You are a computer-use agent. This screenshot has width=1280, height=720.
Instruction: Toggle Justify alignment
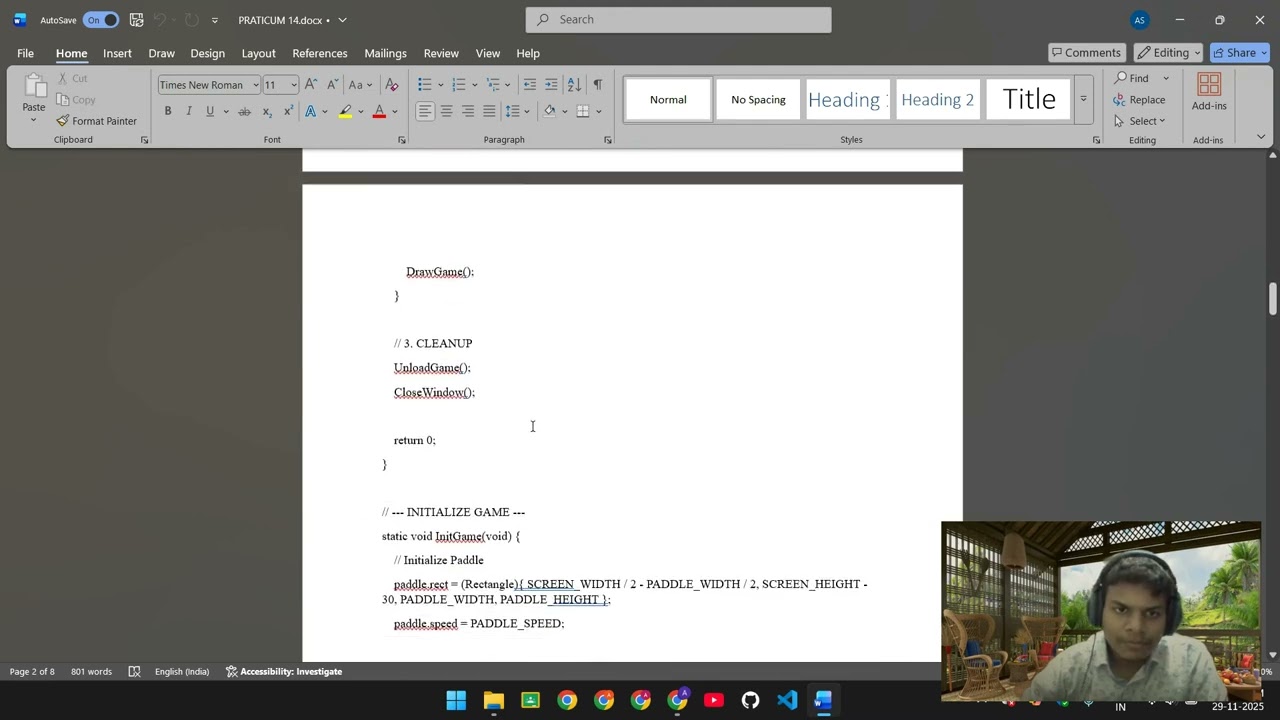(489, 111)
